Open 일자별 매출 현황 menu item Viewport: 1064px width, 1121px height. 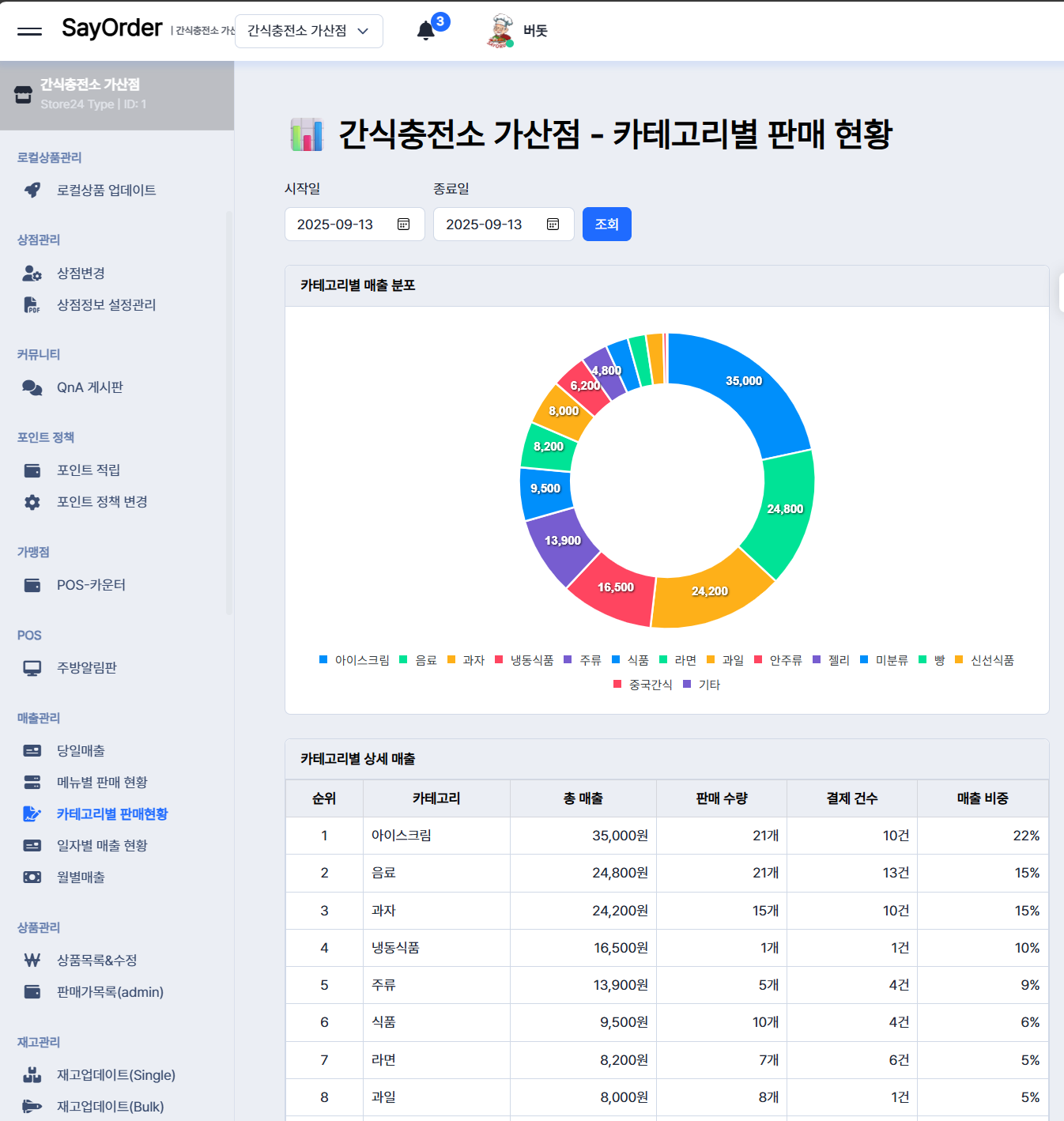[102, 846]
